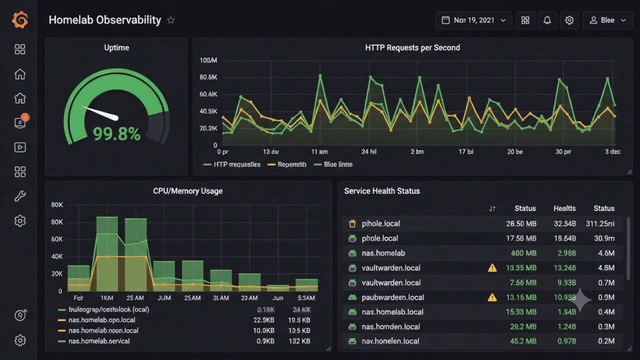The image size is (640, 360).
Task: Open the home icon just below the top dashboards grid icon
Action: (x=20, y=74)
